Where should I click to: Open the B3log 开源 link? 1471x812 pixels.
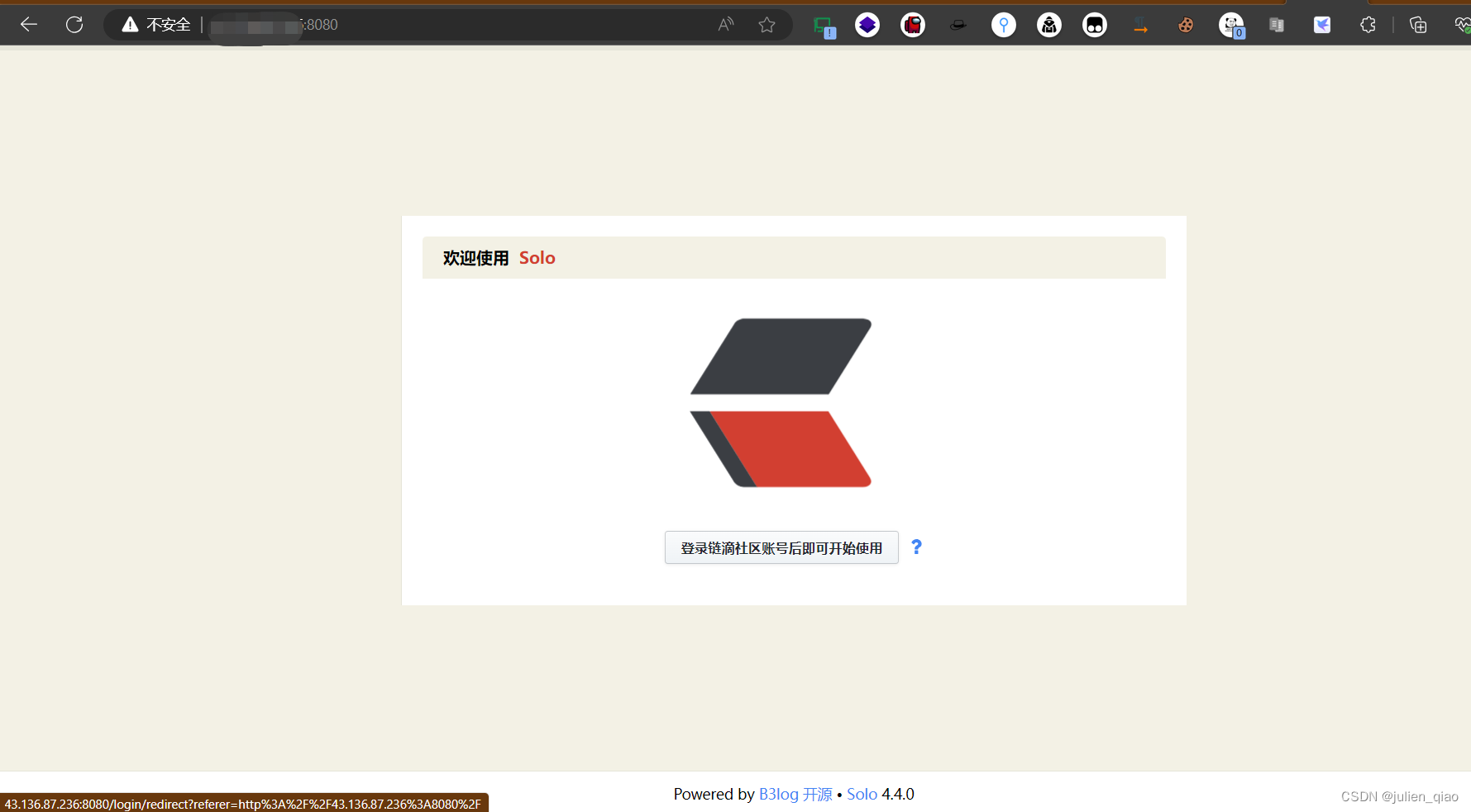coord(795,794)
